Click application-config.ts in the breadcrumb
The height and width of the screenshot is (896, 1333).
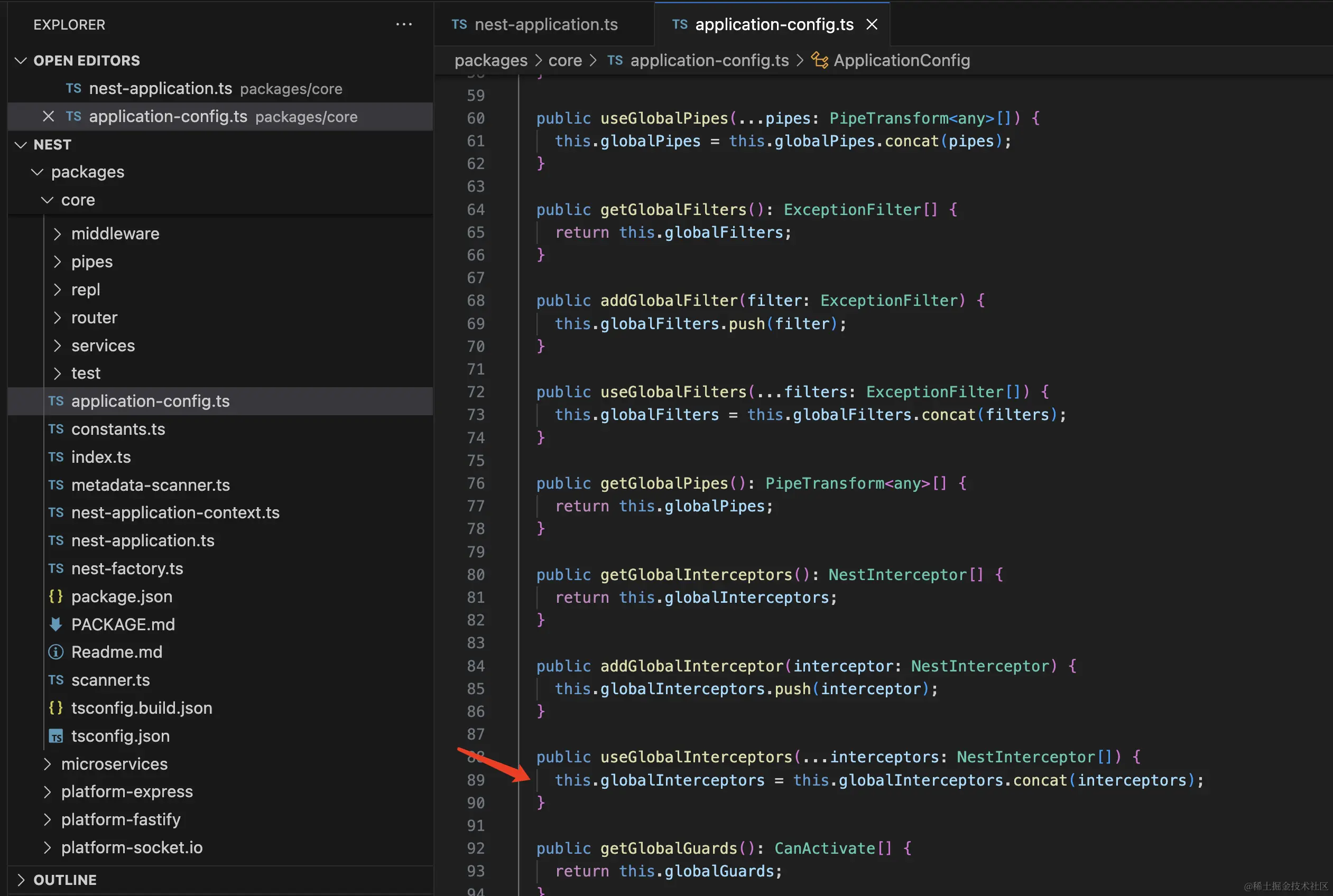(x=709, y=61)
